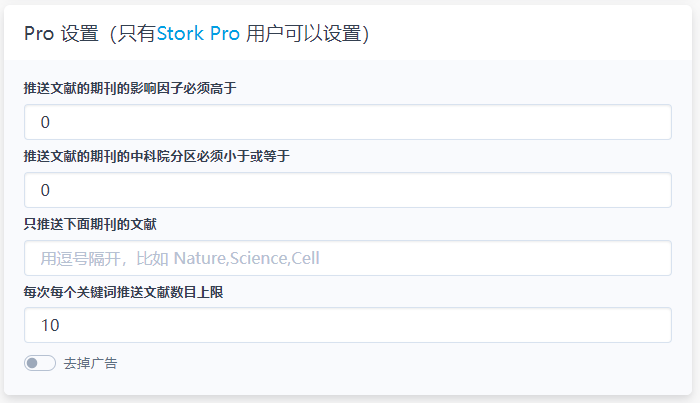Click the 去掉广告 label text
This screenshot has height=403, width=700.
click(x=90, y=363)
